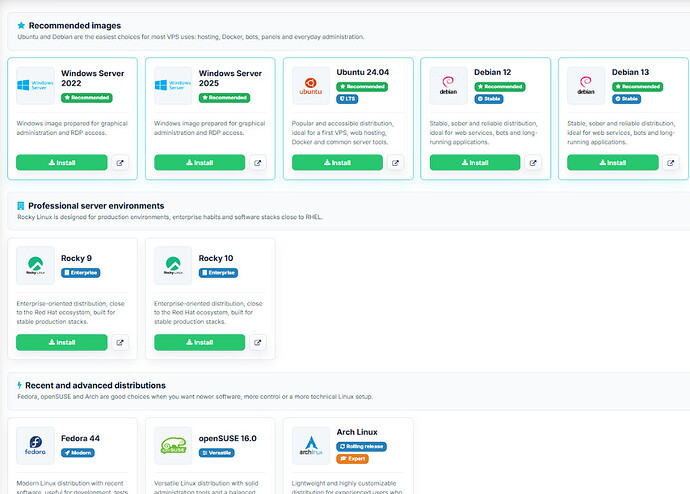Click Recommended badge on Debian 13
This screenshot has height=494, width=690.
click(638, 87)
